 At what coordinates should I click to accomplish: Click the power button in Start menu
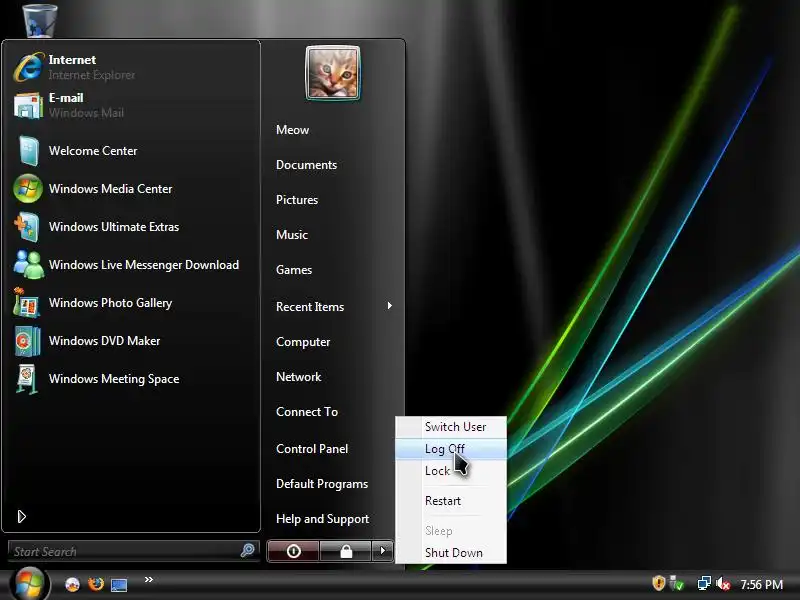click(x=293, y=551)
